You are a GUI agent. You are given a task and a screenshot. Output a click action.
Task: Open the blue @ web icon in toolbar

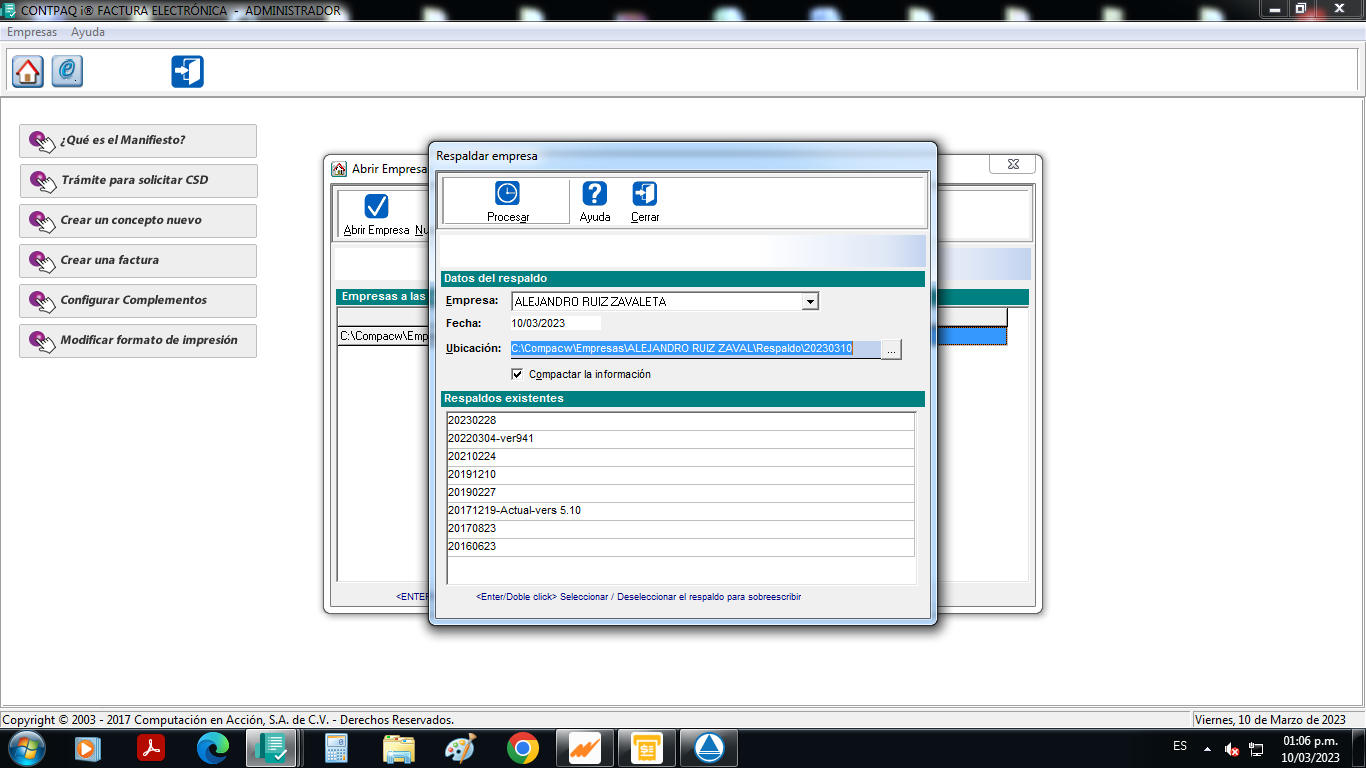click(67, 71)
